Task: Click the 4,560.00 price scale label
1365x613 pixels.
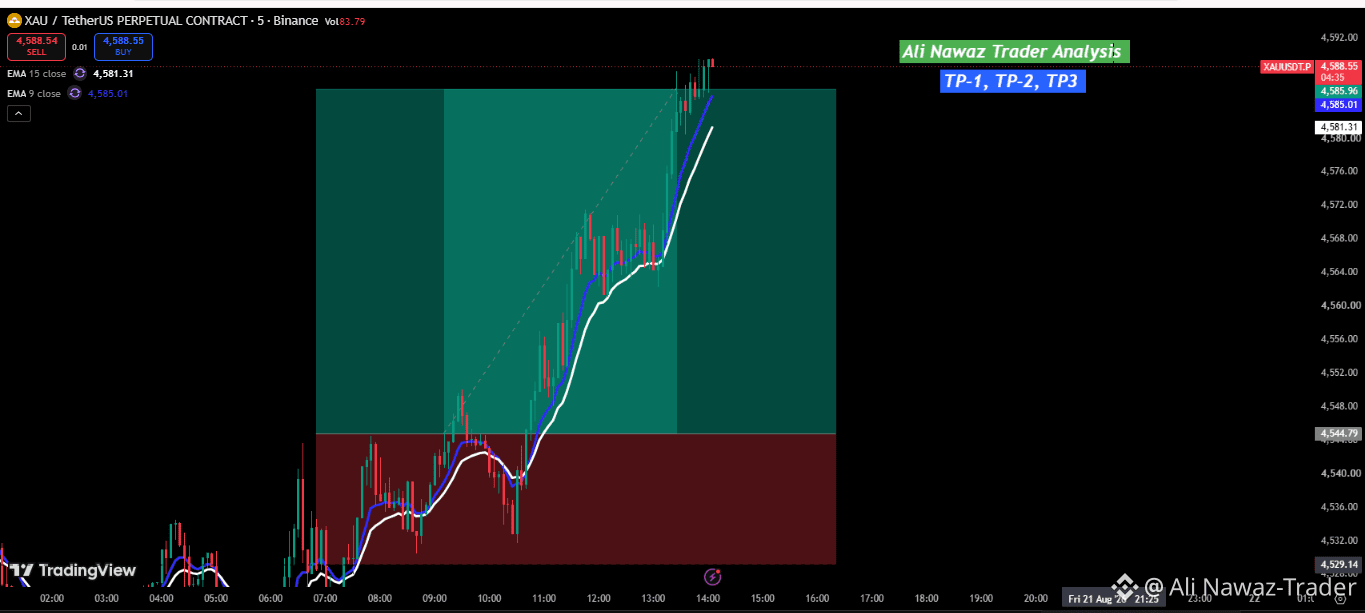Action: 1338,305
